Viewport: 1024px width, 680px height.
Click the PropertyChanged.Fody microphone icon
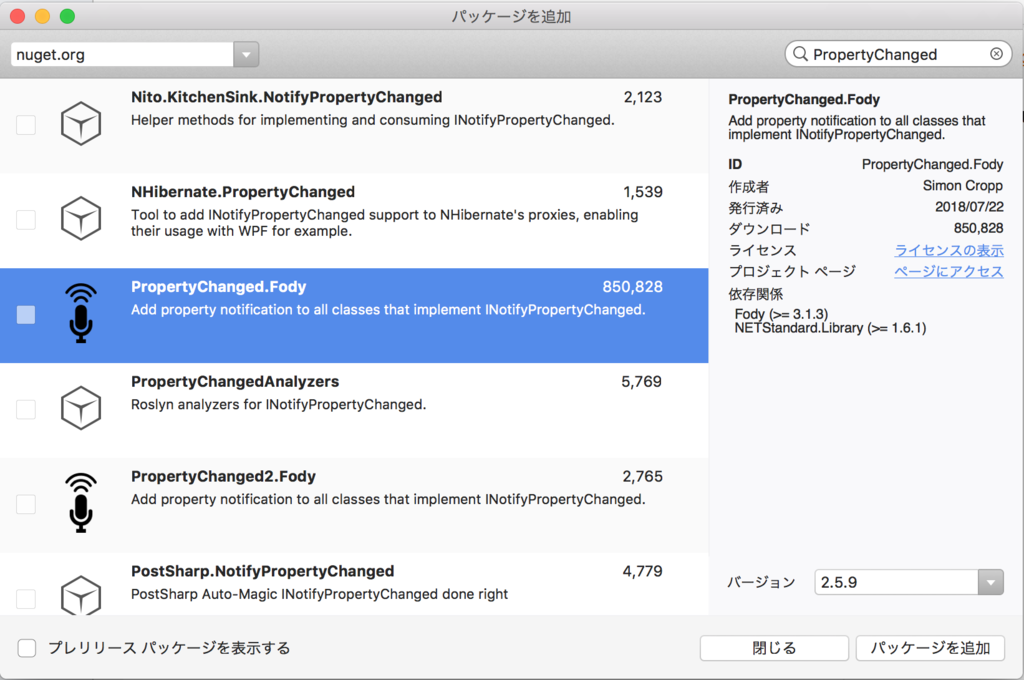point(81,313)
